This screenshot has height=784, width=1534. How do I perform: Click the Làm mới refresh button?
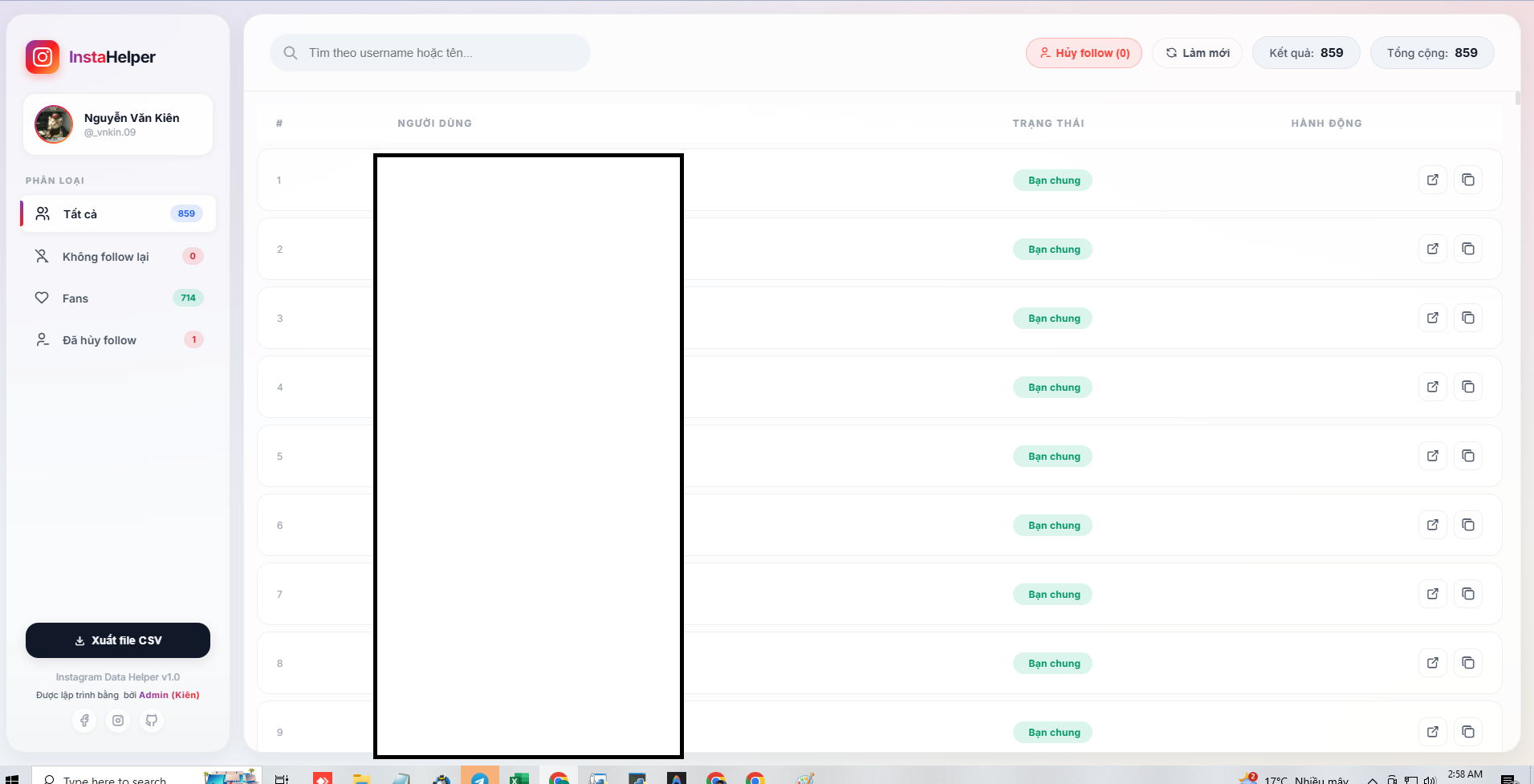(x=1198, y=53)
